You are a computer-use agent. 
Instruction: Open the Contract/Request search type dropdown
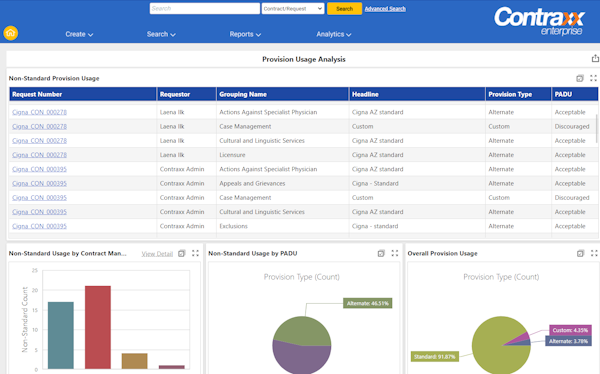tap(293, 8)
